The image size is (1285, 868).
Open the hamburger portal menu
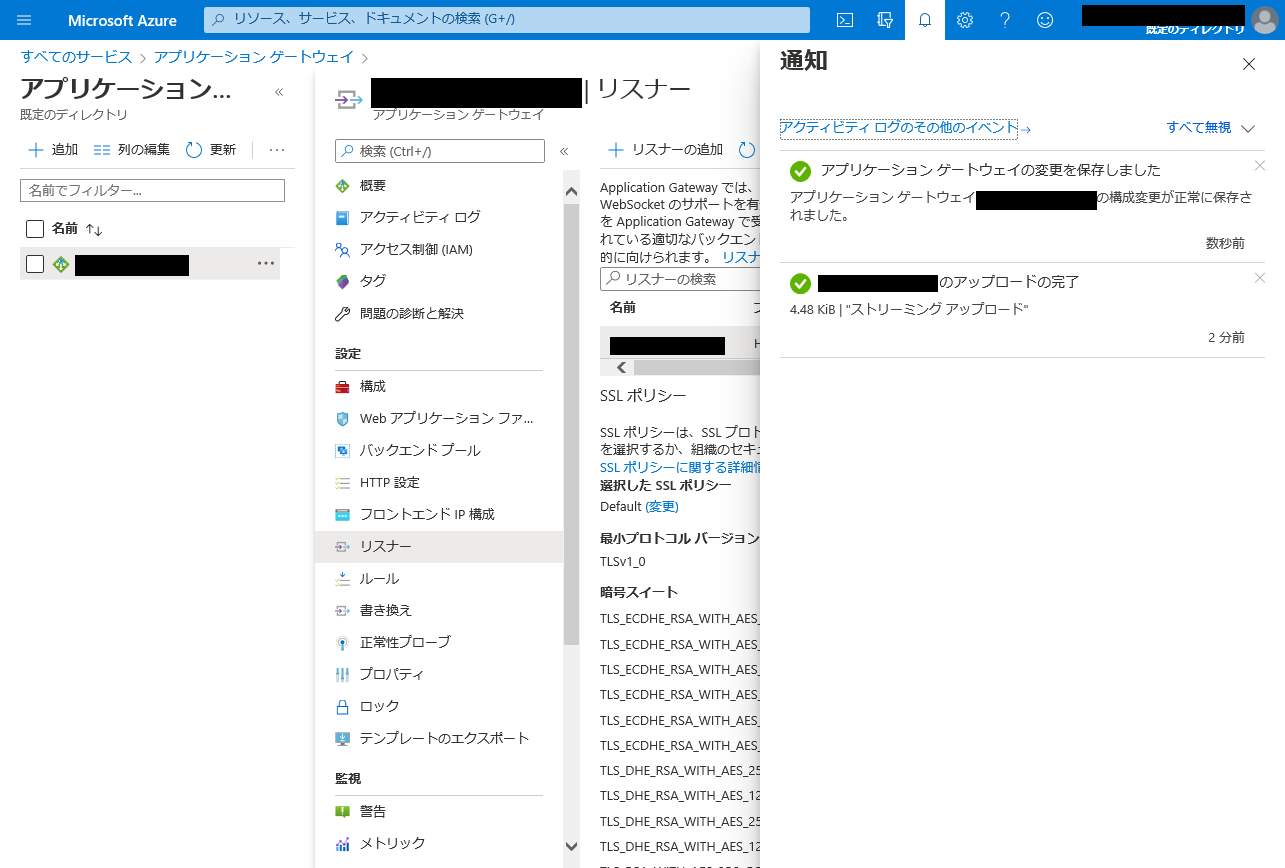point(25,20)
